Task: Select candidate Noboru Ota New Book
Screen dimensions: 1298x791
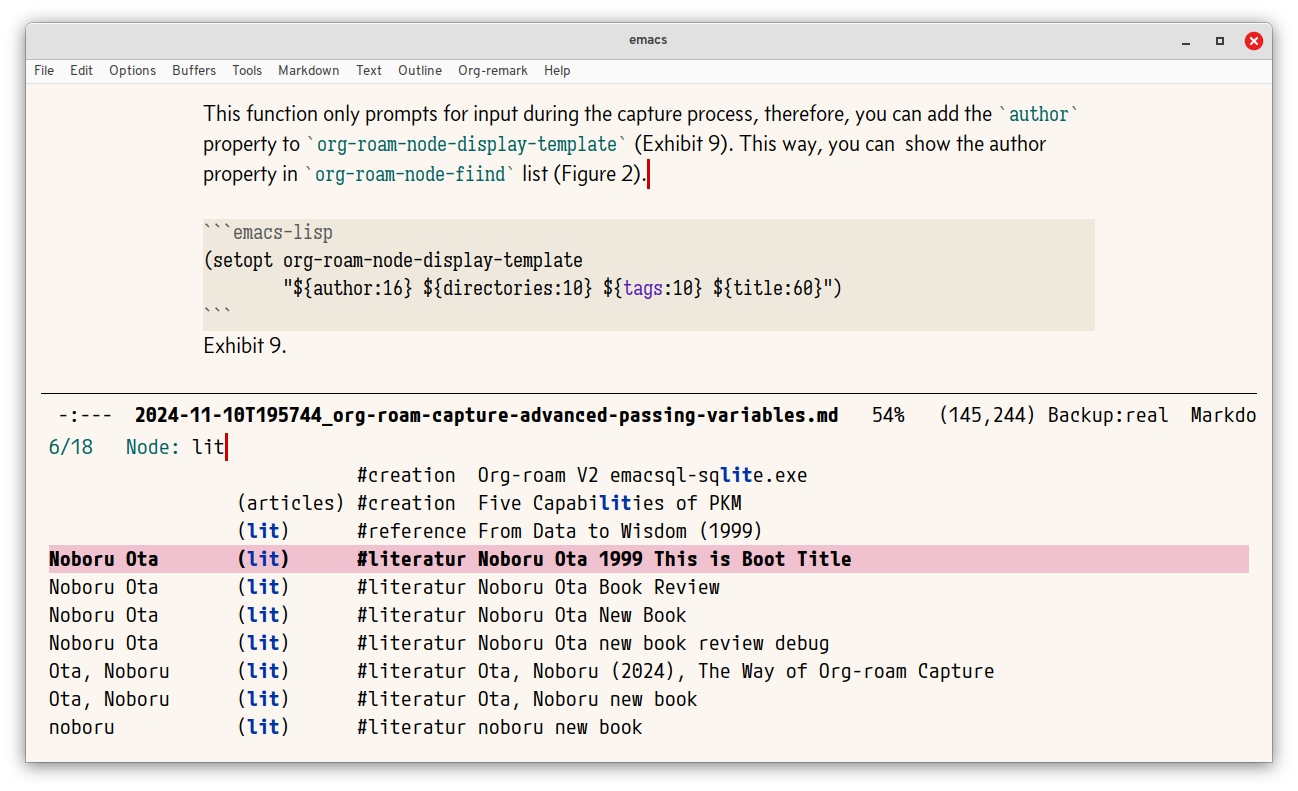Action: pyautogui.click(x=648, y=615)
